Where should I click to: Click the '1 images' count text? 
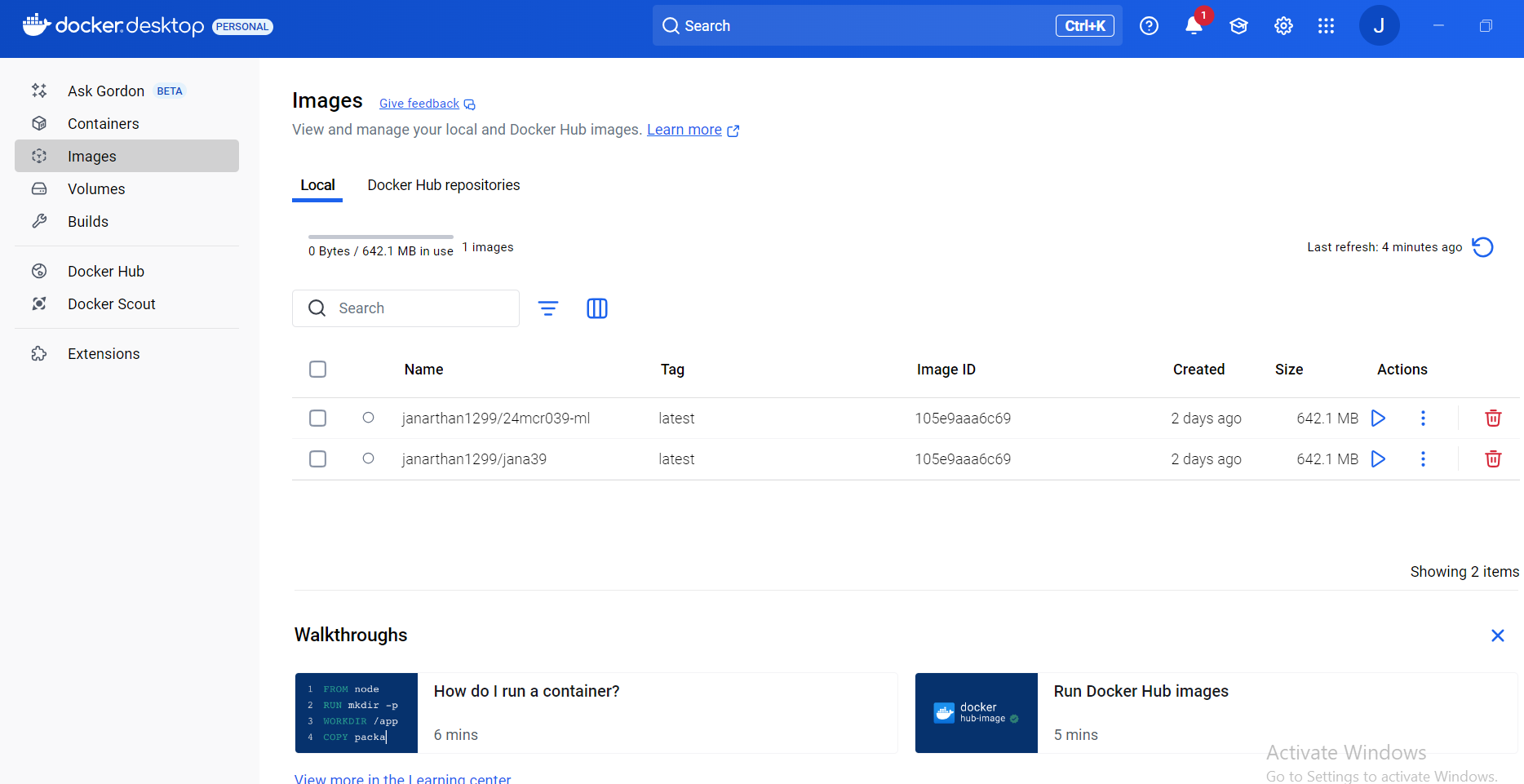pos(488,247)
